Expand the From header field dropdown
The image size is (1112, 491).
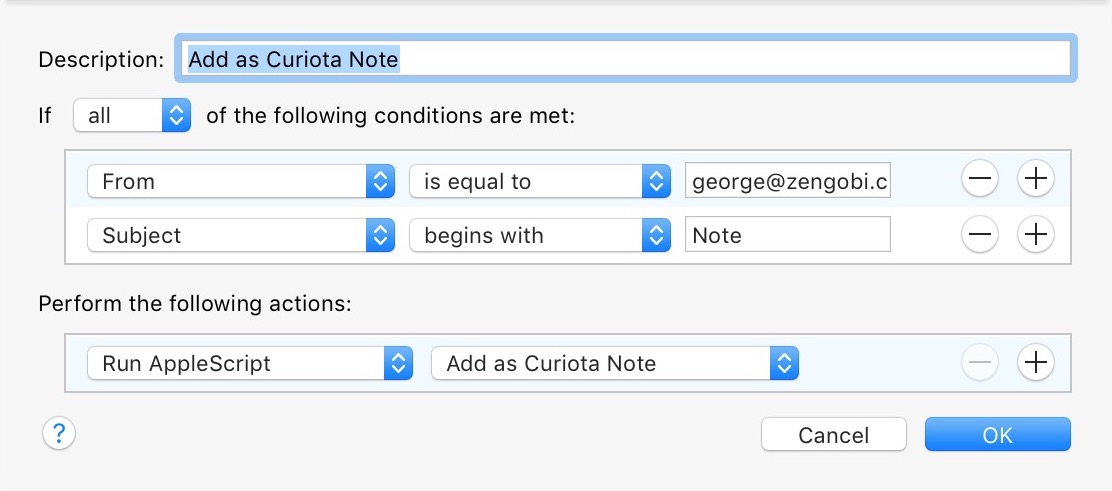coord(241,181)
